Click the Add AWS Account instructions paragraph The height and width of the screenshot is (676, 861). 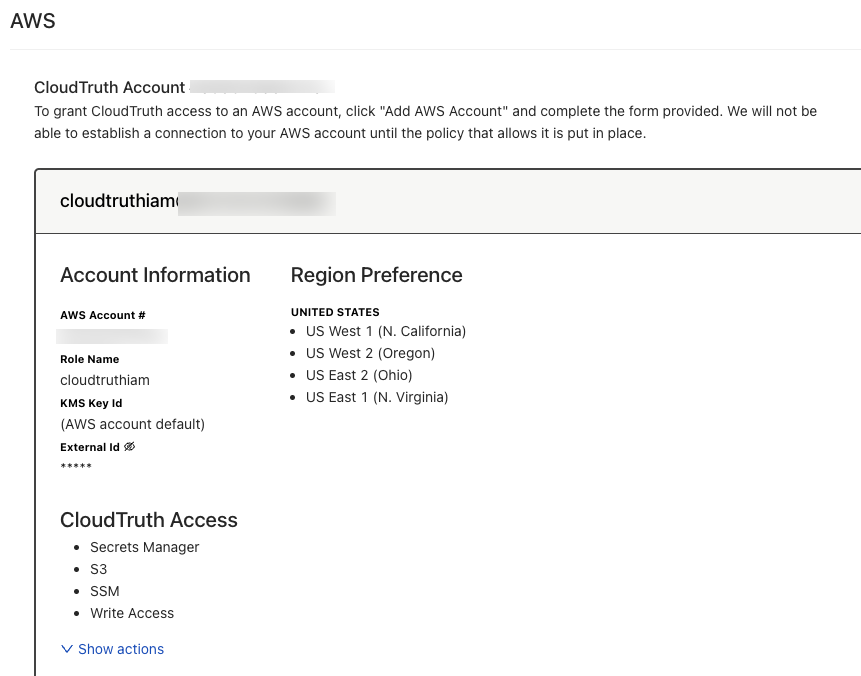[x=426, y=122]
